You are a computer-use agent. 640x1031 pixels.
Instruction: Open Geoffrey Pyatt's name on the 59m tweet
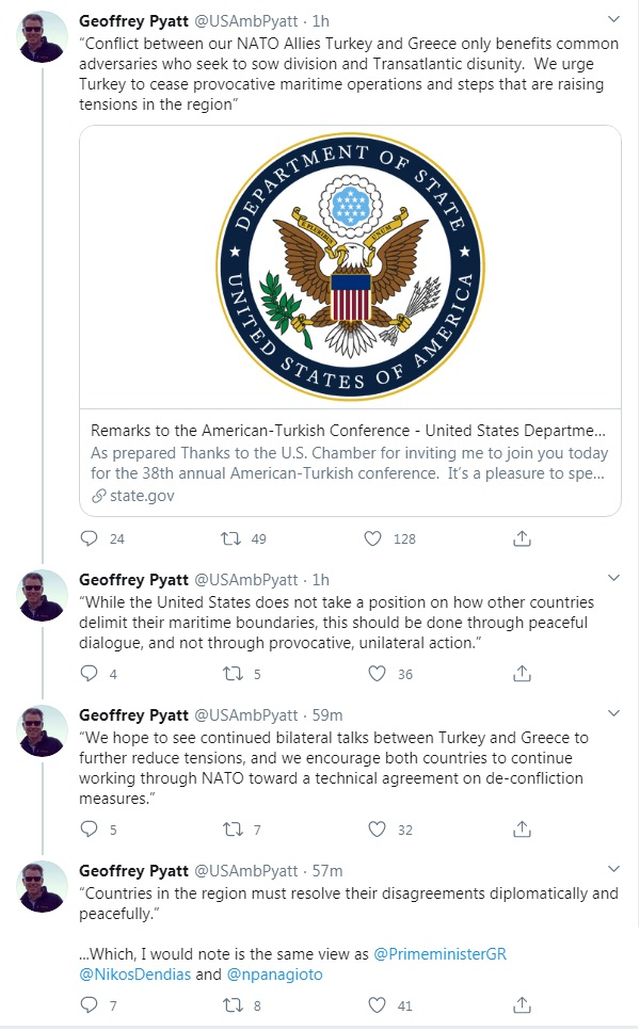(133, 715)
